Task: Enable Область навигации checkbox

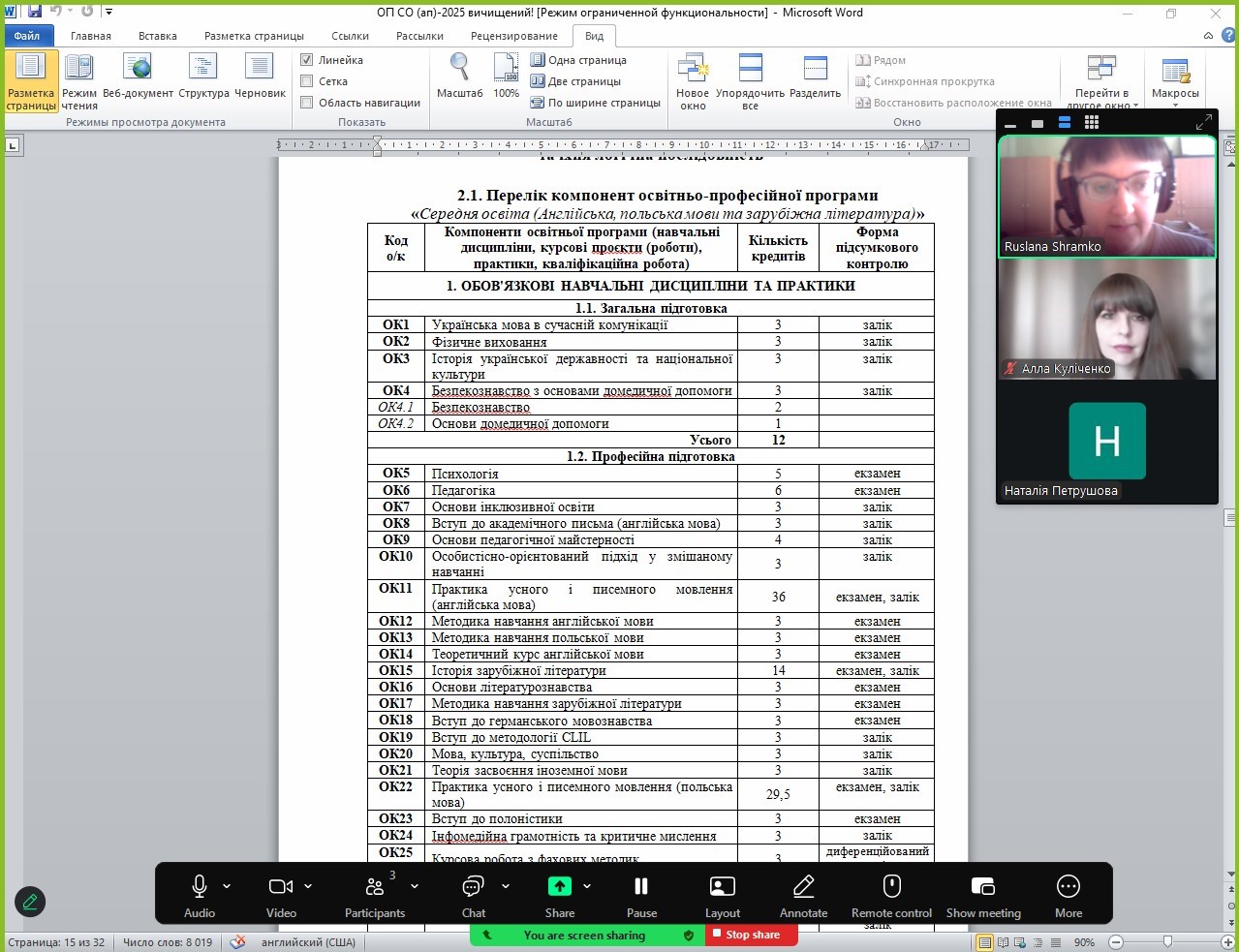Action: 307,103
